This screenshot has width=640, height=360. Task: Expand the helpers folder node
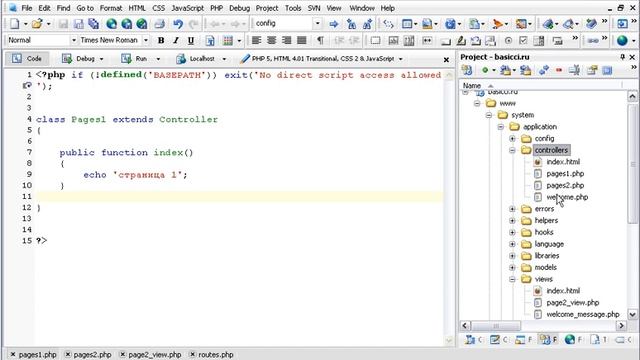click(512, 221)
